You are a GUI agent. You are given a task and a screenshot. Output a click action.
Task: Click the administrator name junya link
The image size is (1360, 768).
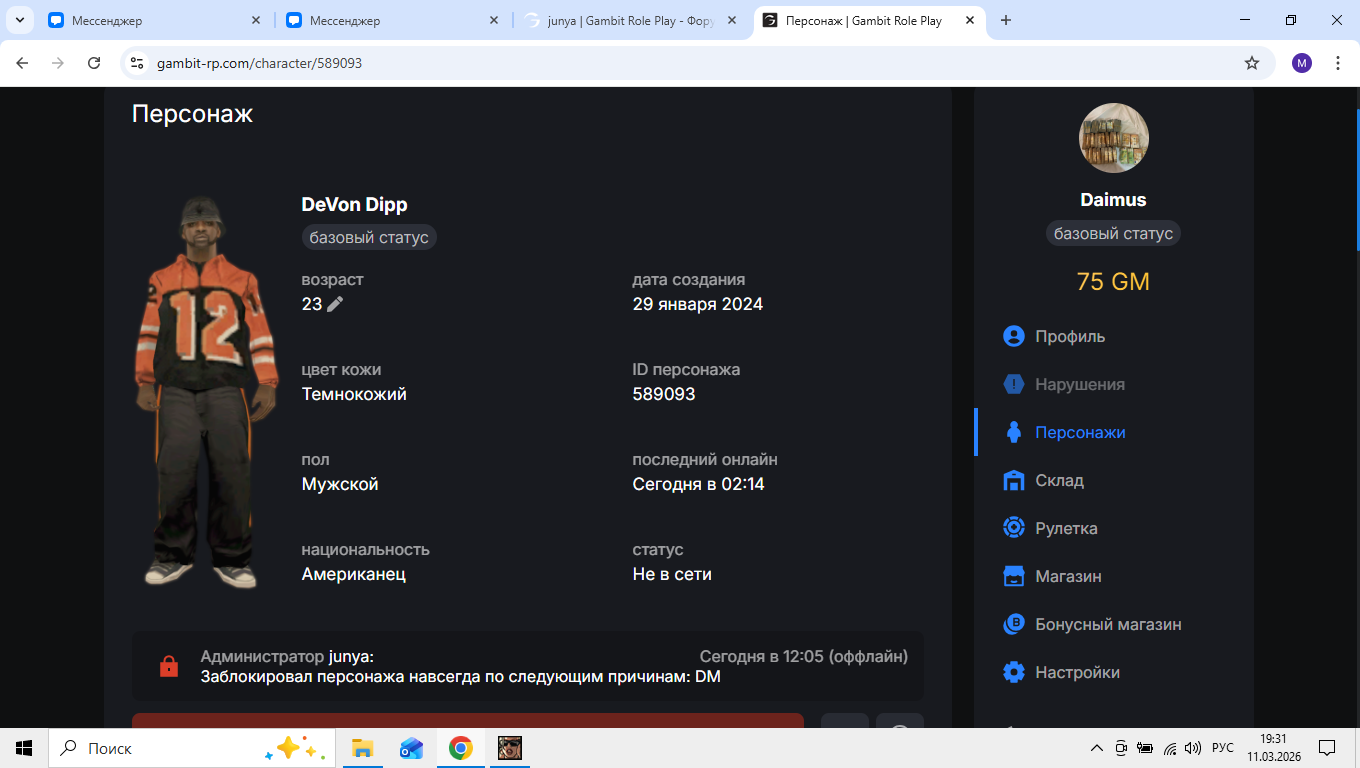pyautogui.click(x=350, y=657)
